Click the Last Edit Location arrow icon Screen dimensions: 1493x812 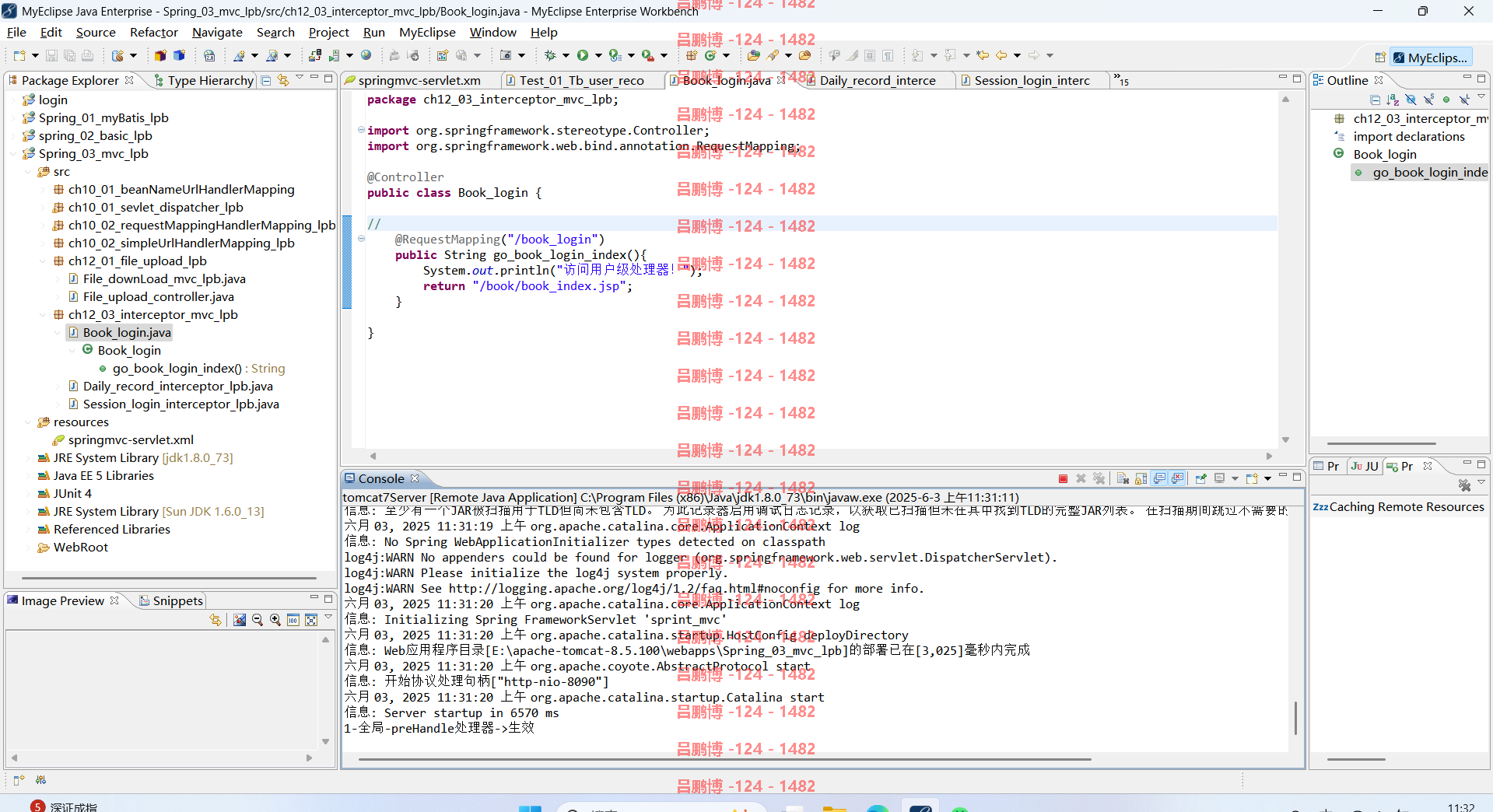click(983, 55)
